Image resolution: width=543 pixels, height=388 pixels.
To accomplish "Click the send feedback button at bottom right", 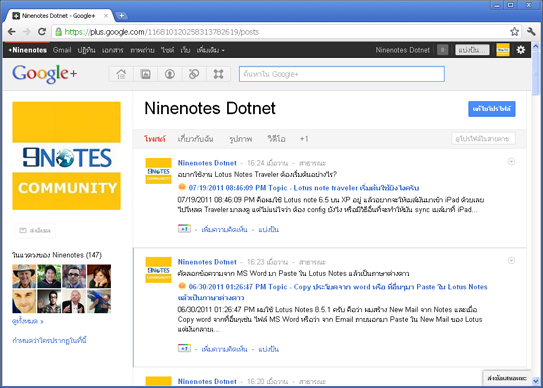I will pyautogui.click(x=506, y=378).
